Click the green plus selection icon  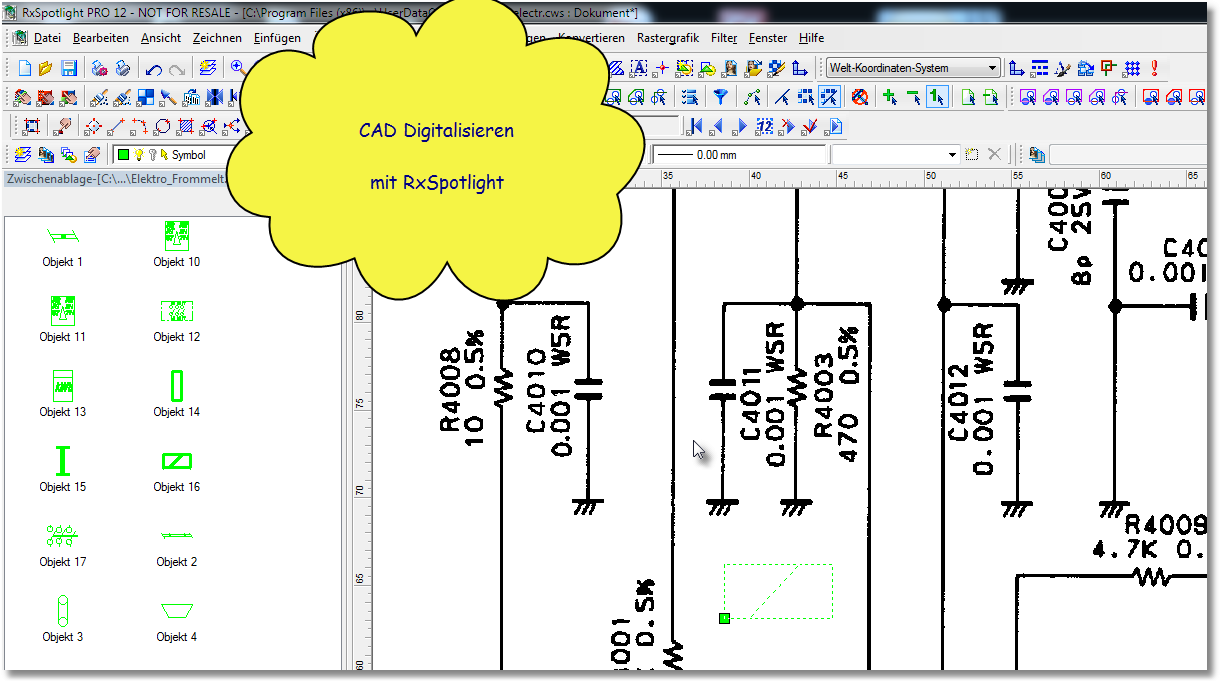coord(890,97)
